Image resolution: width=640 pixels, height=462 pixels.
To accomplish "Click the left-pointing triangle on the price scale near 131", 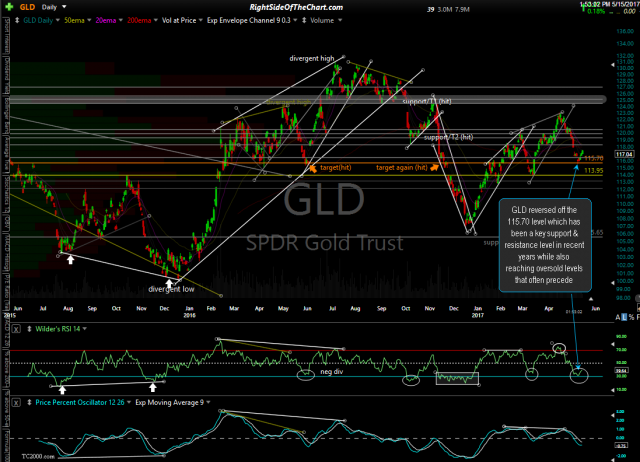I will [x=612, y=64].
